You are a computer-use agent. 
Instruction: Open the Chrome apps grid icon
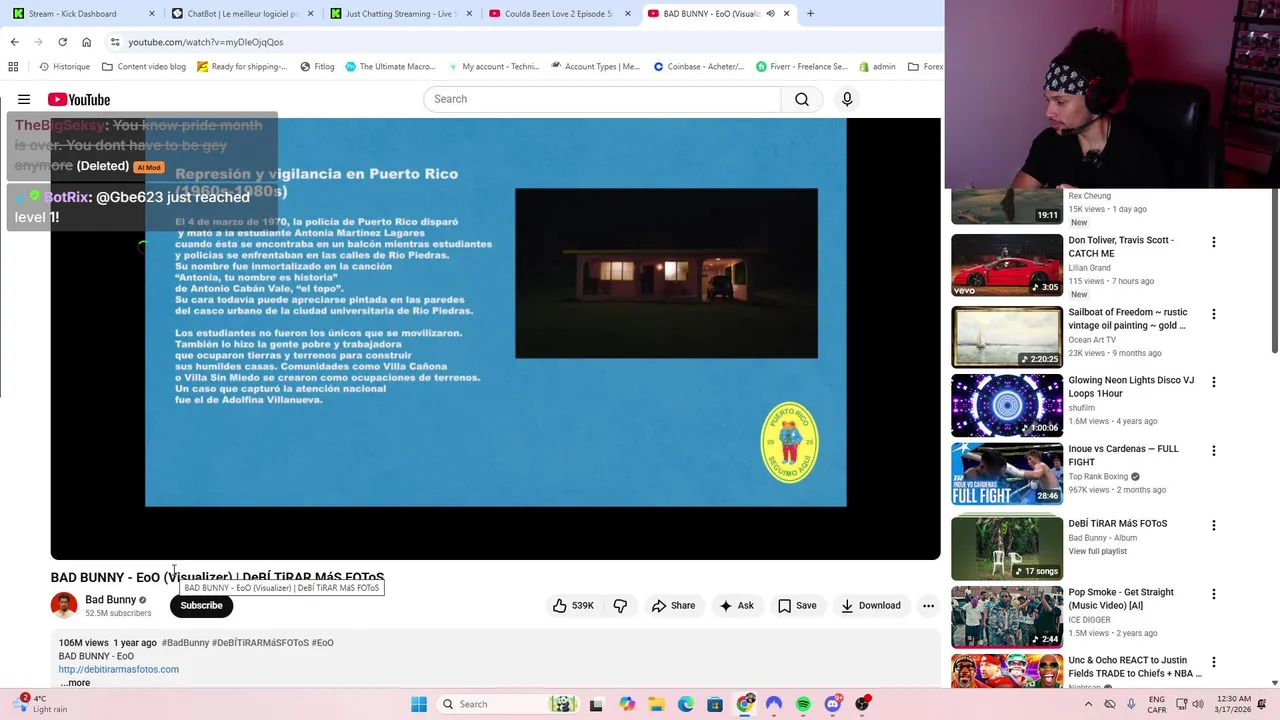[13, 66]
